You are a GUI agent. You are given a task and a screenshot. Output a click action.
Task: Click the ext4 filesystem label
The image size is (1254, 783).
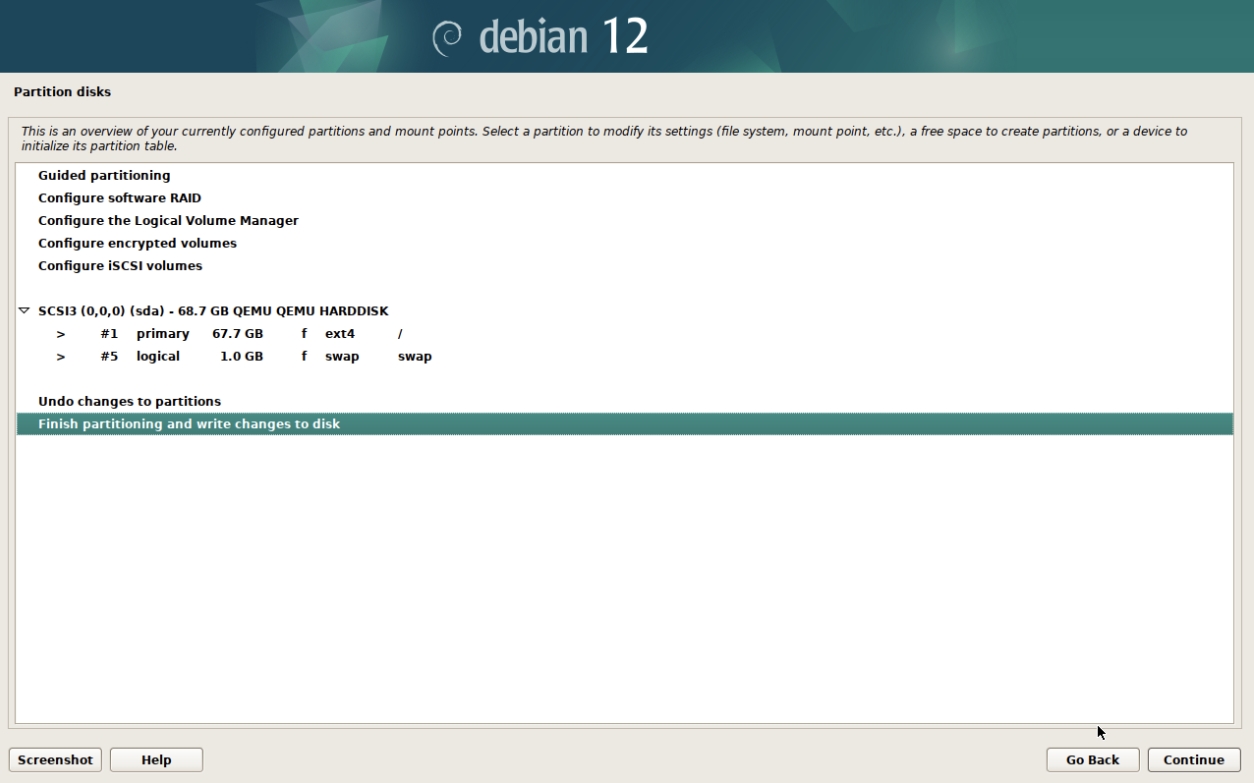(340, 334)
